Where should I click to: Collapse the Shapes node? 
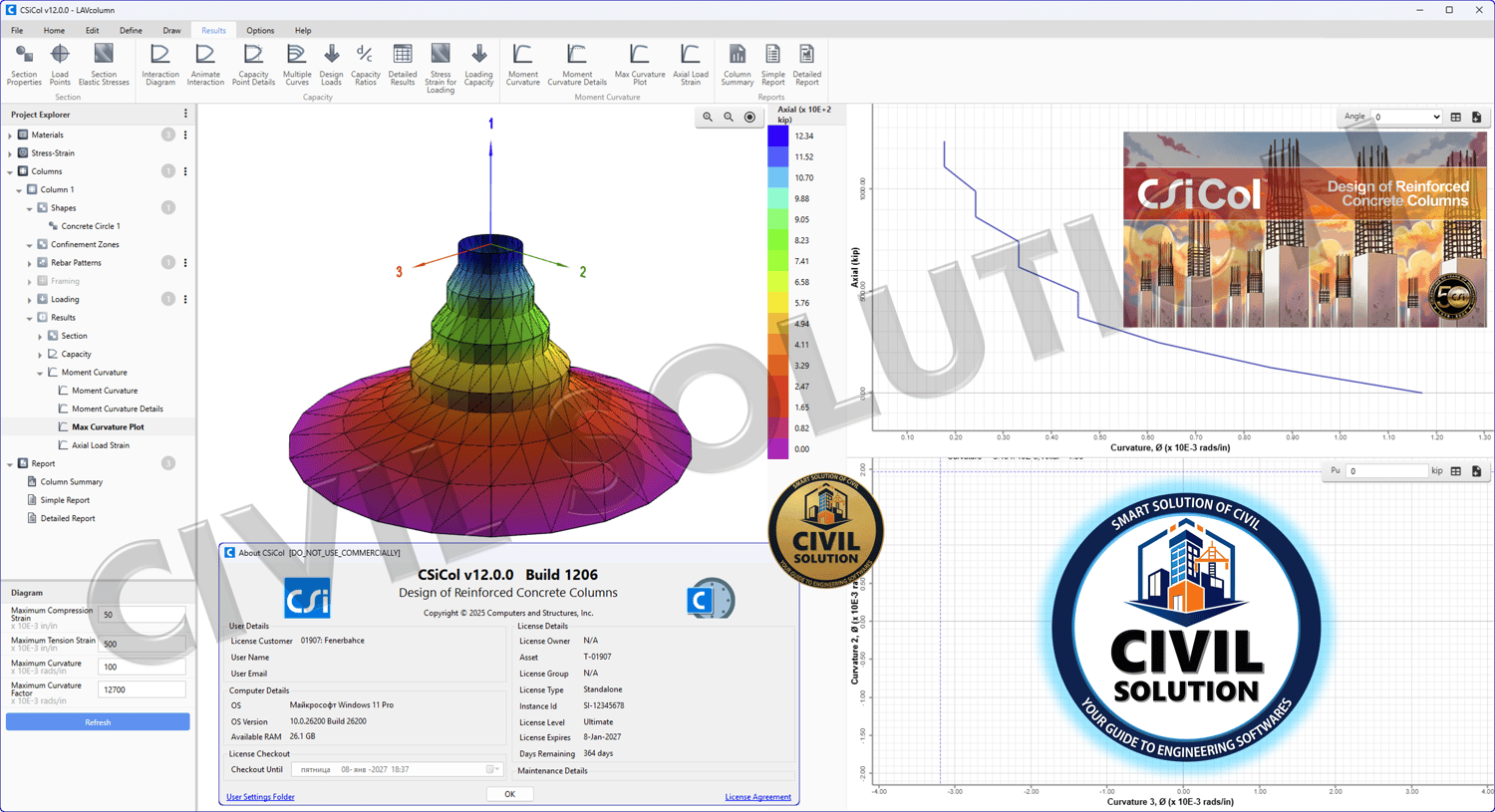click(30, 208)
